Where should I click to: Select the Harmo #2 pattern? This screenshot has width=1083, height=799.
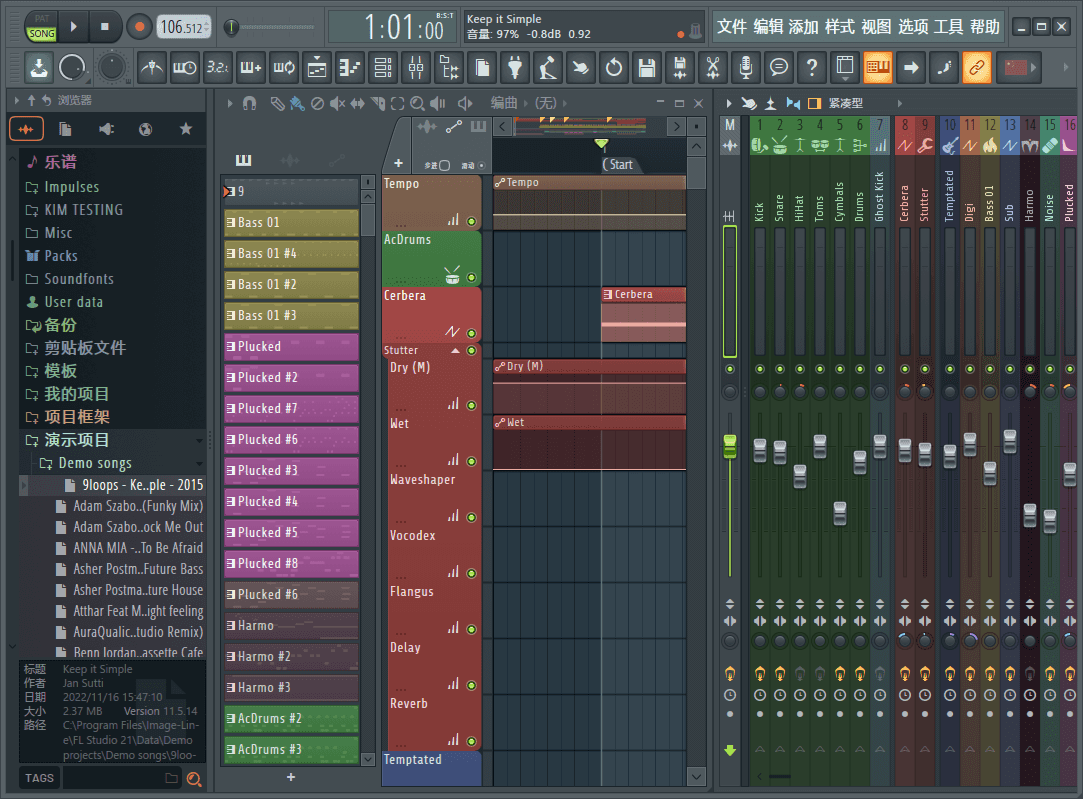click(x=291, y=657)
